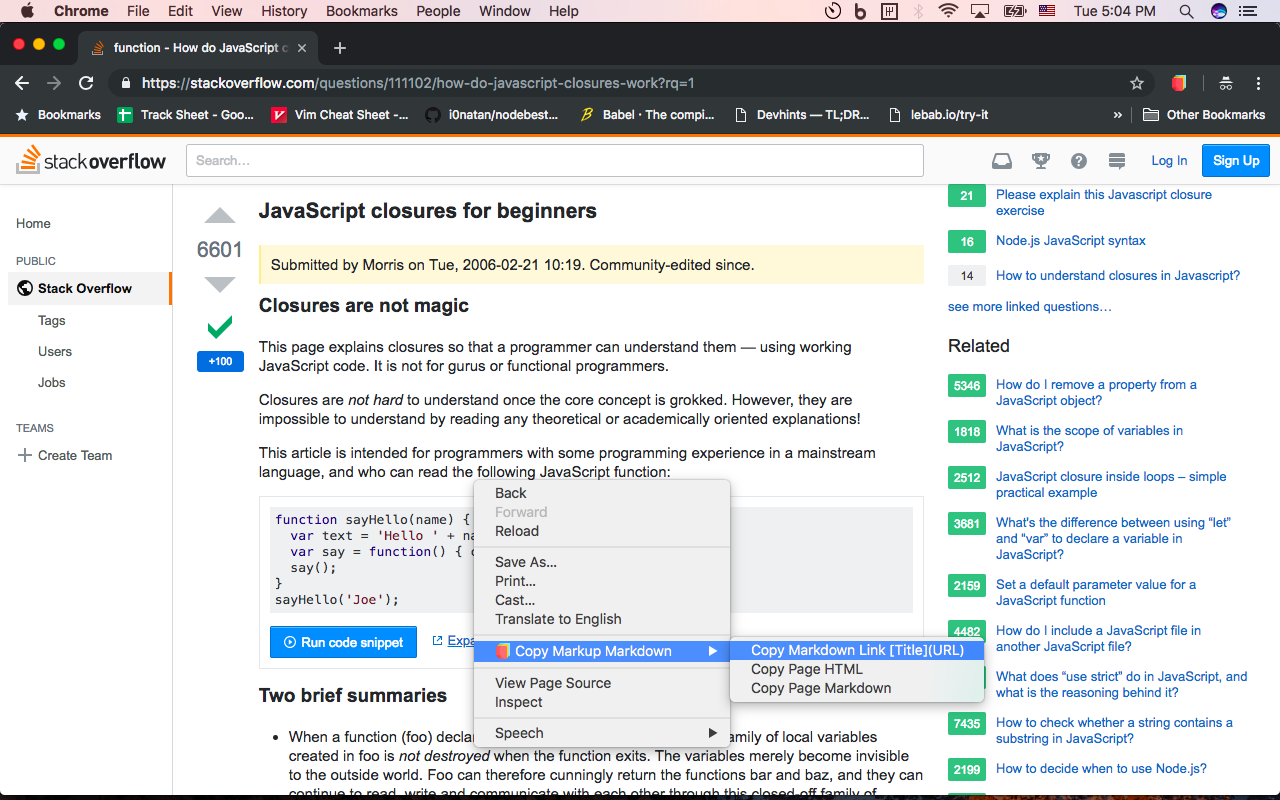Open the History menu in the menu bar
The image size is (1280, 800).
[284, 11]
